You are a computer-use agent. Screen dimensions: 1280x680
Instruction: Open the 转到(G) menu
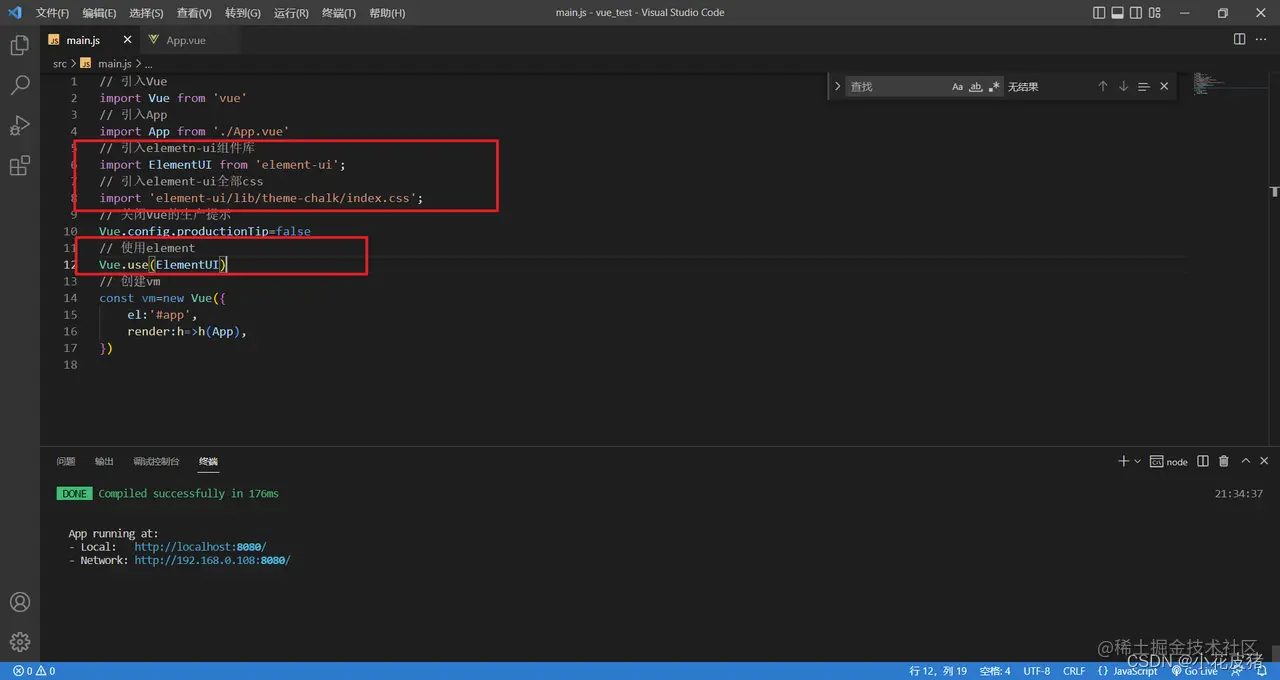click(242, 13)
